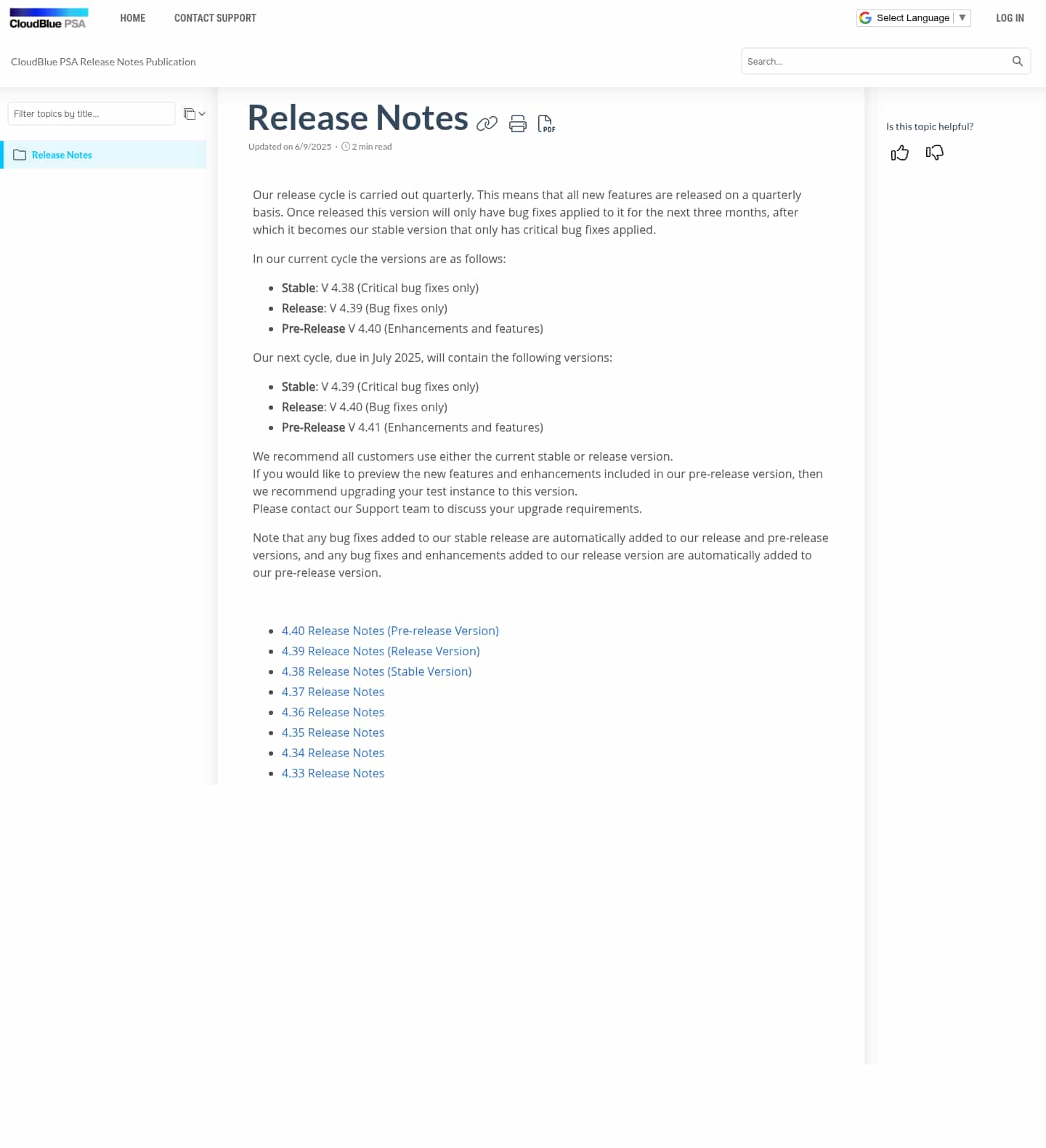
Task: Copy the Release Notes permalink icon
Action: pyautogui.click(x=487, y=124)
